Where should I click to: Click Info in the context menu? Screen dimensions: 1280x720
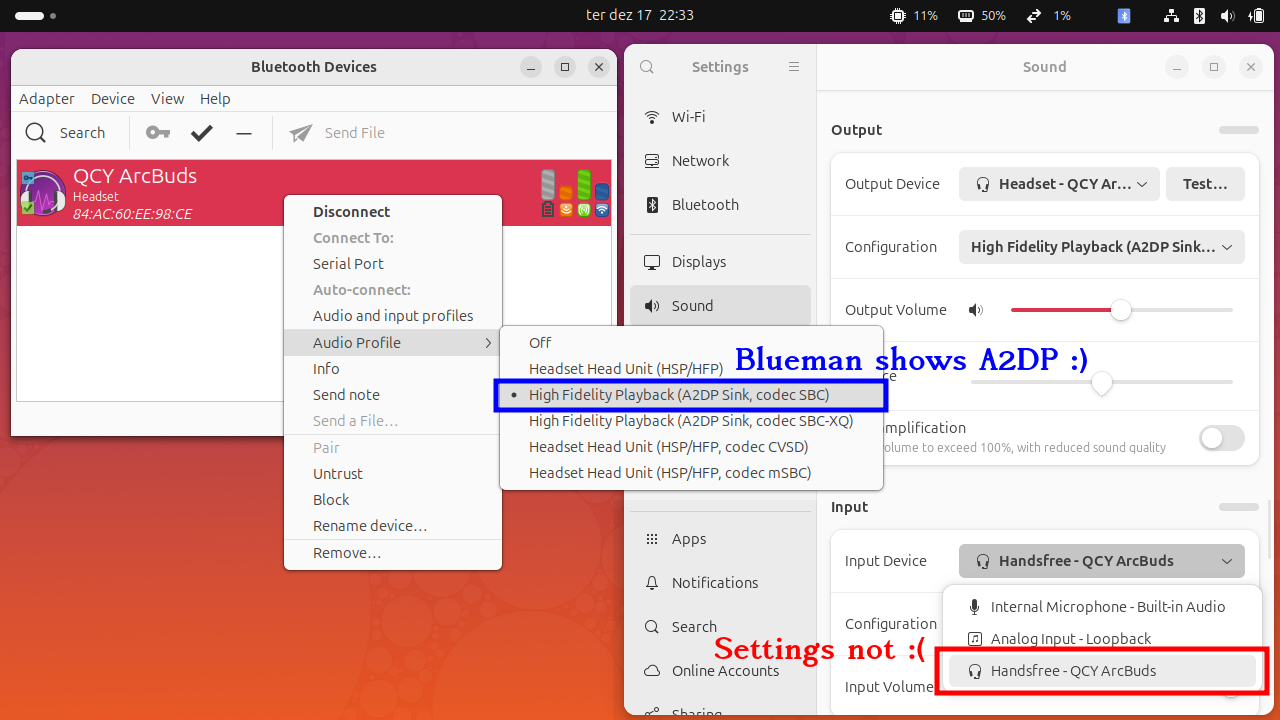coord(393,369)
